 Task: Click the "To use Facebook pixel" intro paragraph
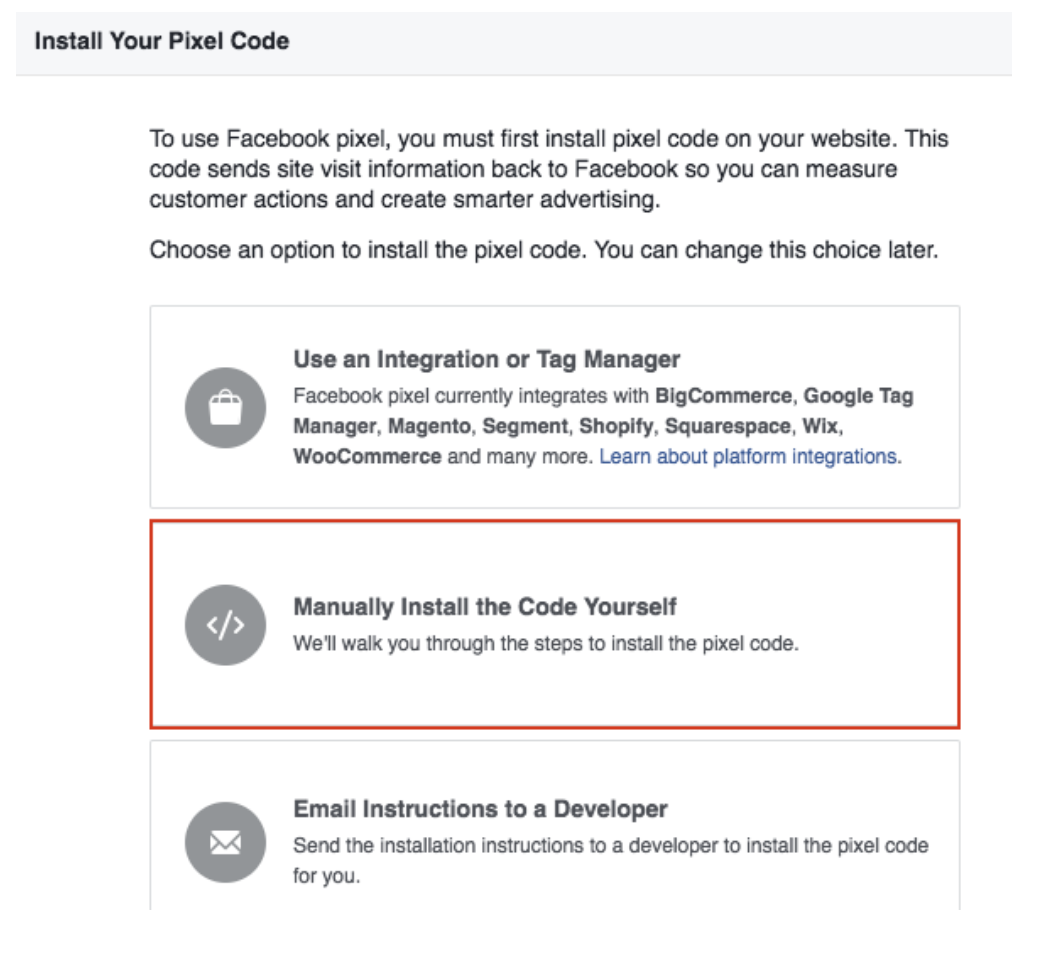(x=548, y=169)
